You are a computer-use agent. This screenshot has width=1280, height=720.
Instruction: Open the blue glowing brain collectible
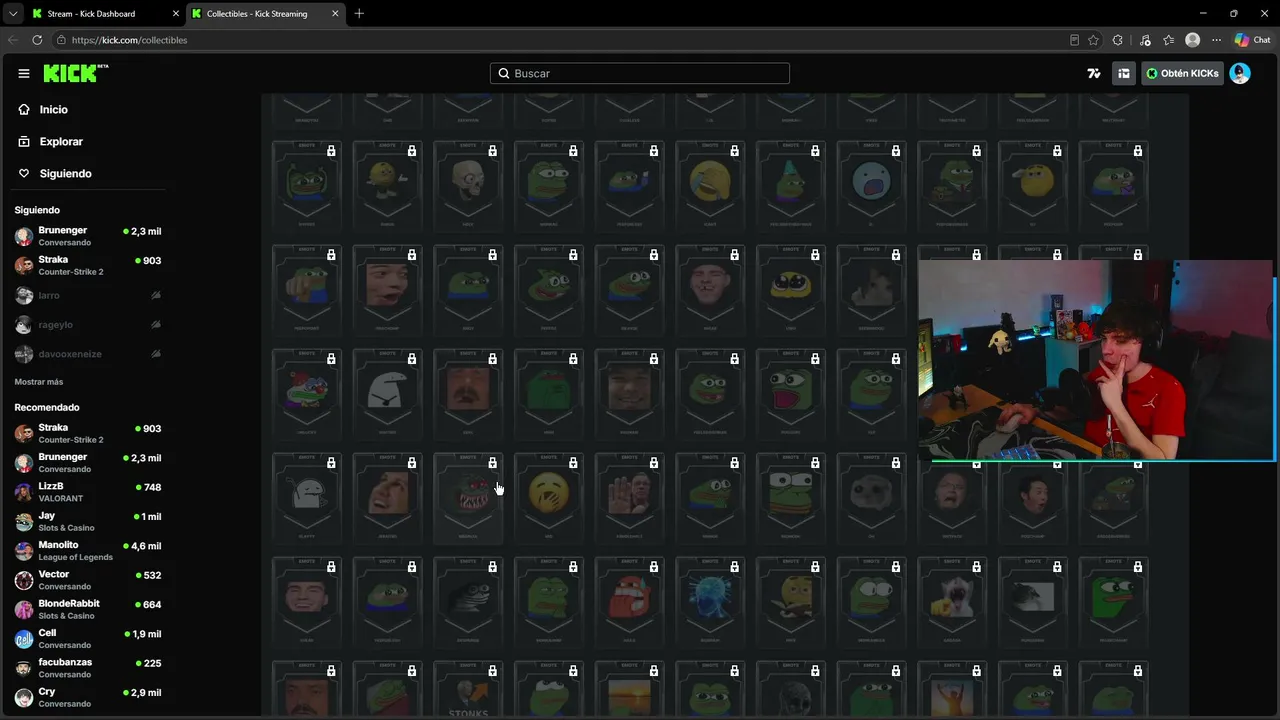(x=710, y=602)
